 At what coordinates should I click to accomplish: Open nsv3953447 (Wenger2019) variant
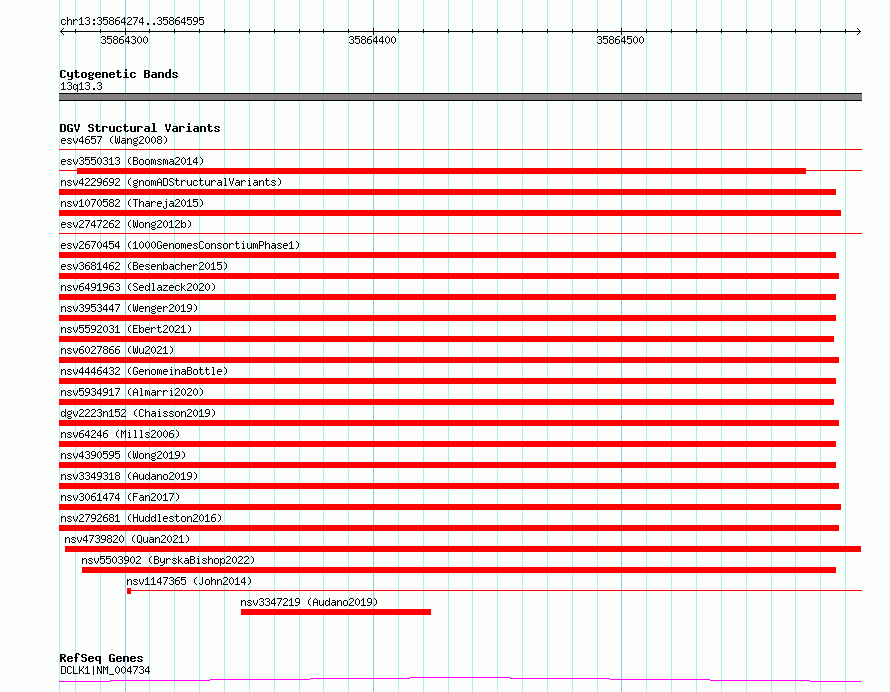tap(129, 308)
